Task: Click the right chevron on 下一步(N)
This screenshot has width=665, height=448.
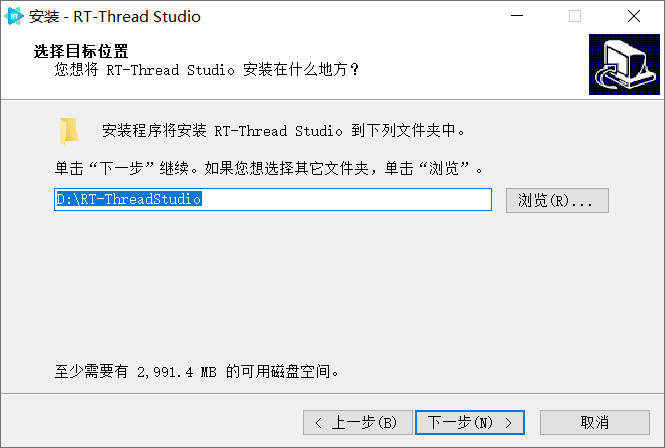Action: tap(509, 423)
